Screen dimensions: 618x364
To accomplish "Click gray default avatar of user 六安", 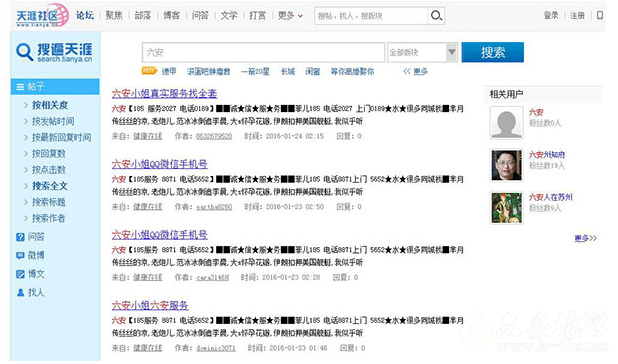I will click(x=506, y=123).
